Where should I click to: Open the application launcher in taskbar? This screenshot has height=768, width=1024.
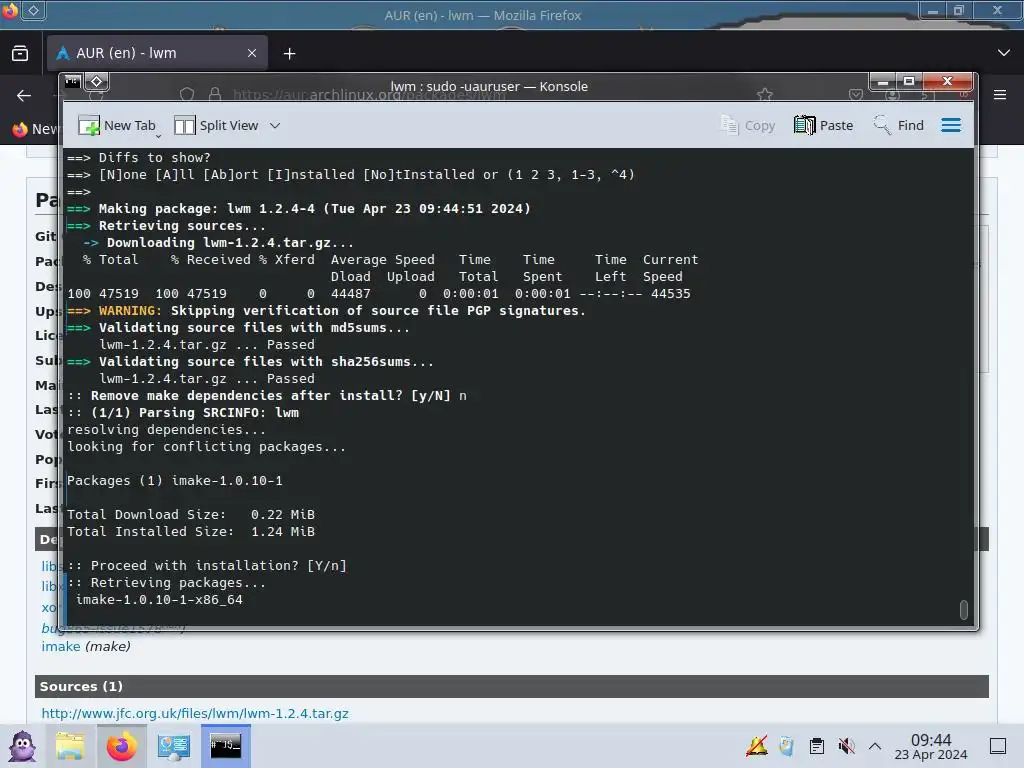22,746
